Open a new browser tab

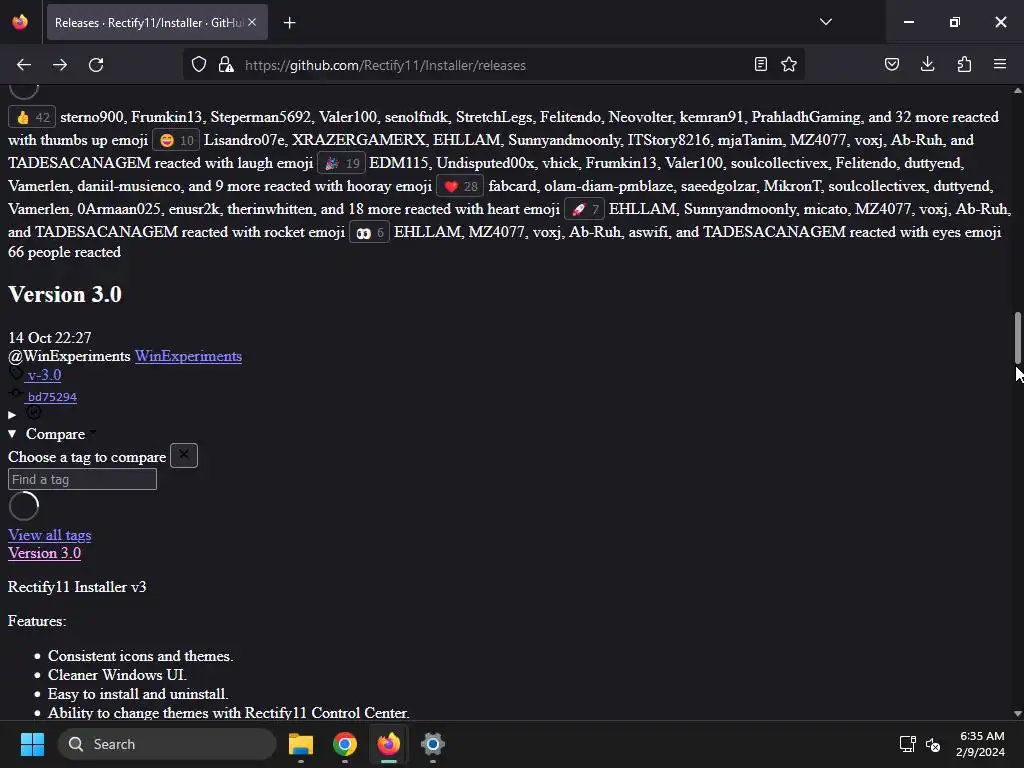click(289, 23)
